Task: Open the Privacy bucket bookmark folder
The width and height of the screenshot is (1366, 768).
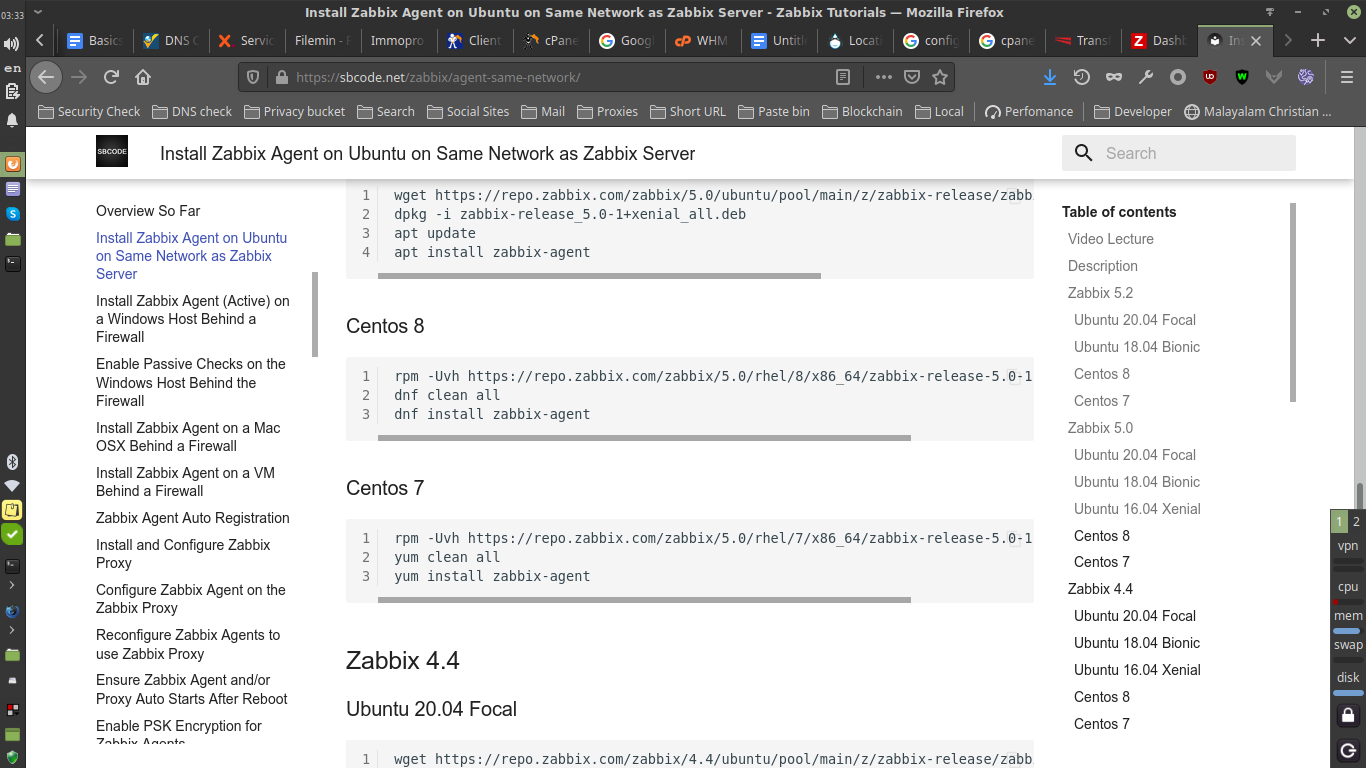Action: tap(294, 111)
